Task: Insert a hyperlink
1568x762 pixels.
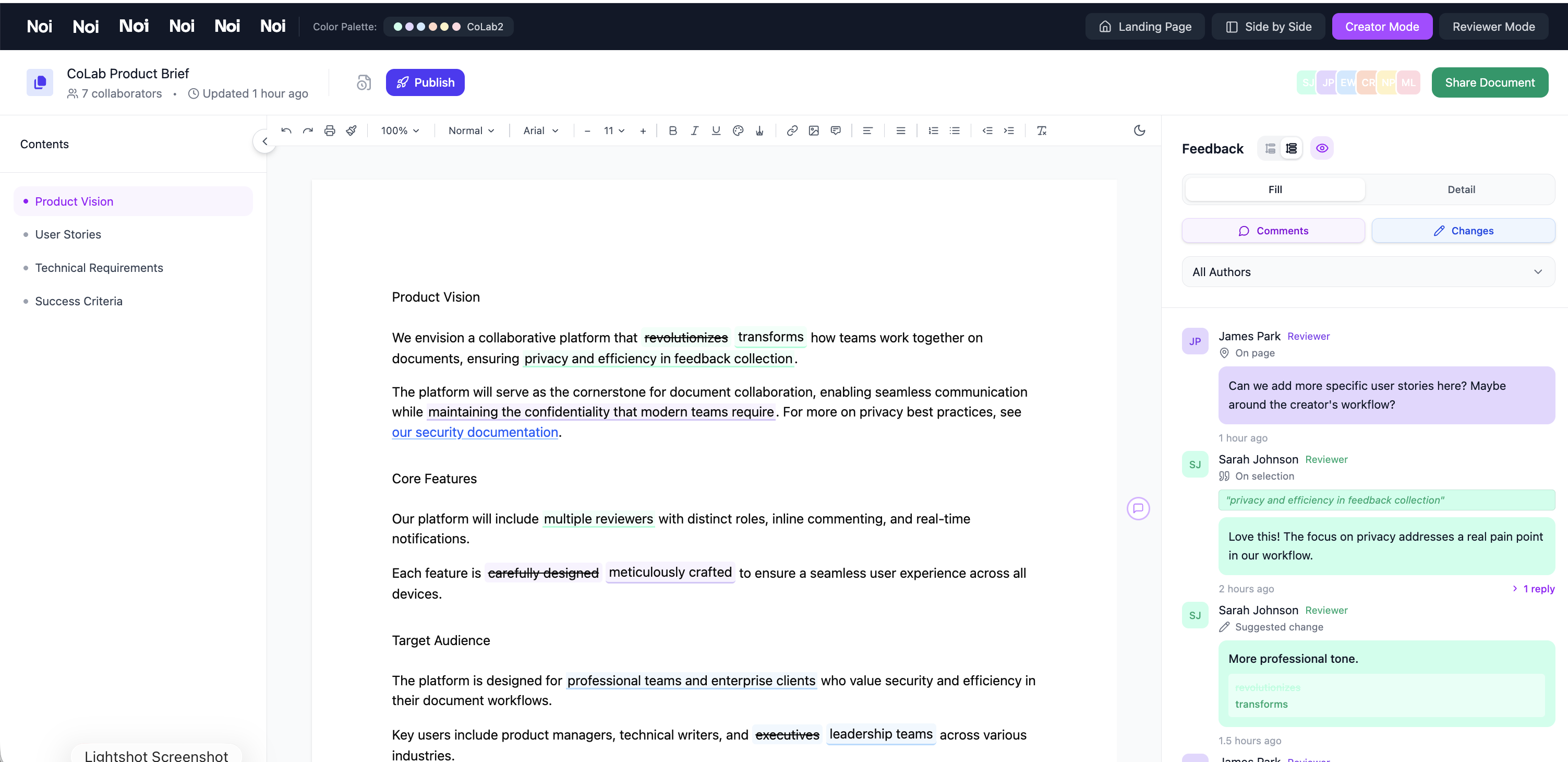Action: [792, 130]
